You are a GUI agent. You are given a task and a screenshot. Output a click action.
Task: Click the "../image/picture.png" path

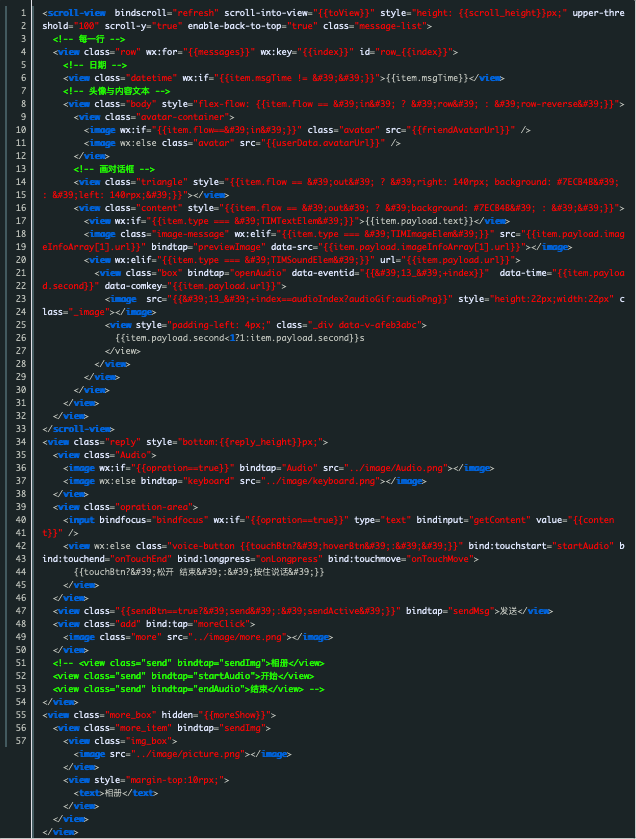coord(188,754)
